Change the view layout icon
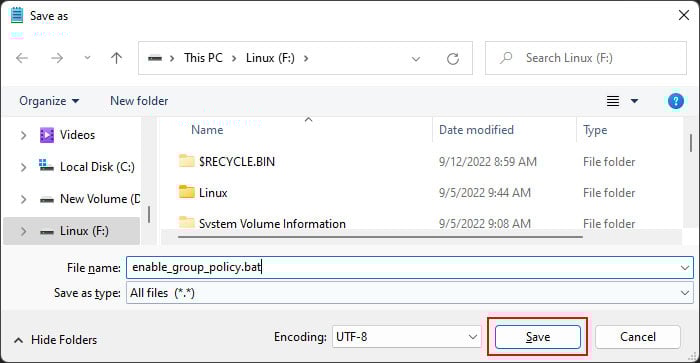Image resolution: width=700 pixels, height=363 pixels. click(x=613, y=101)
